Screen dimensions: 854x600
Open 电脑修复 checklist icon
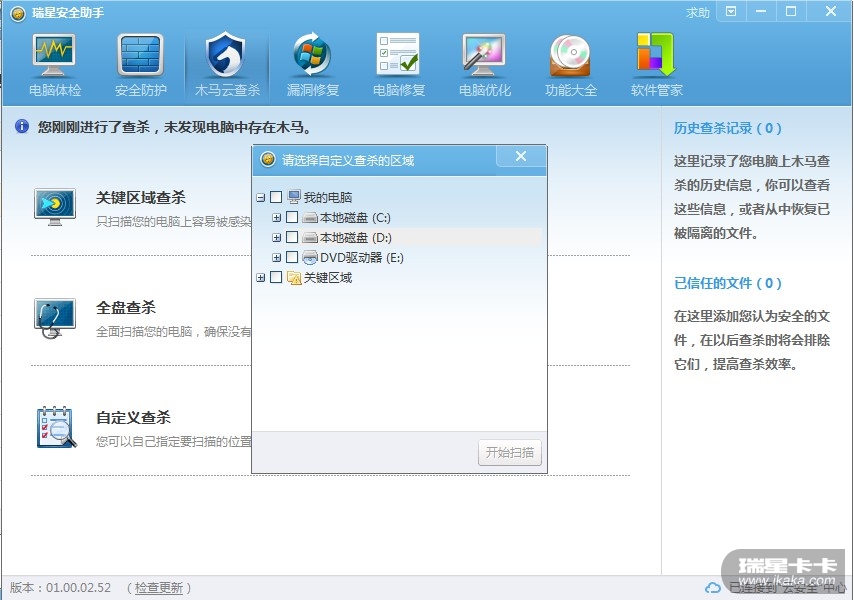click(398, 54)
